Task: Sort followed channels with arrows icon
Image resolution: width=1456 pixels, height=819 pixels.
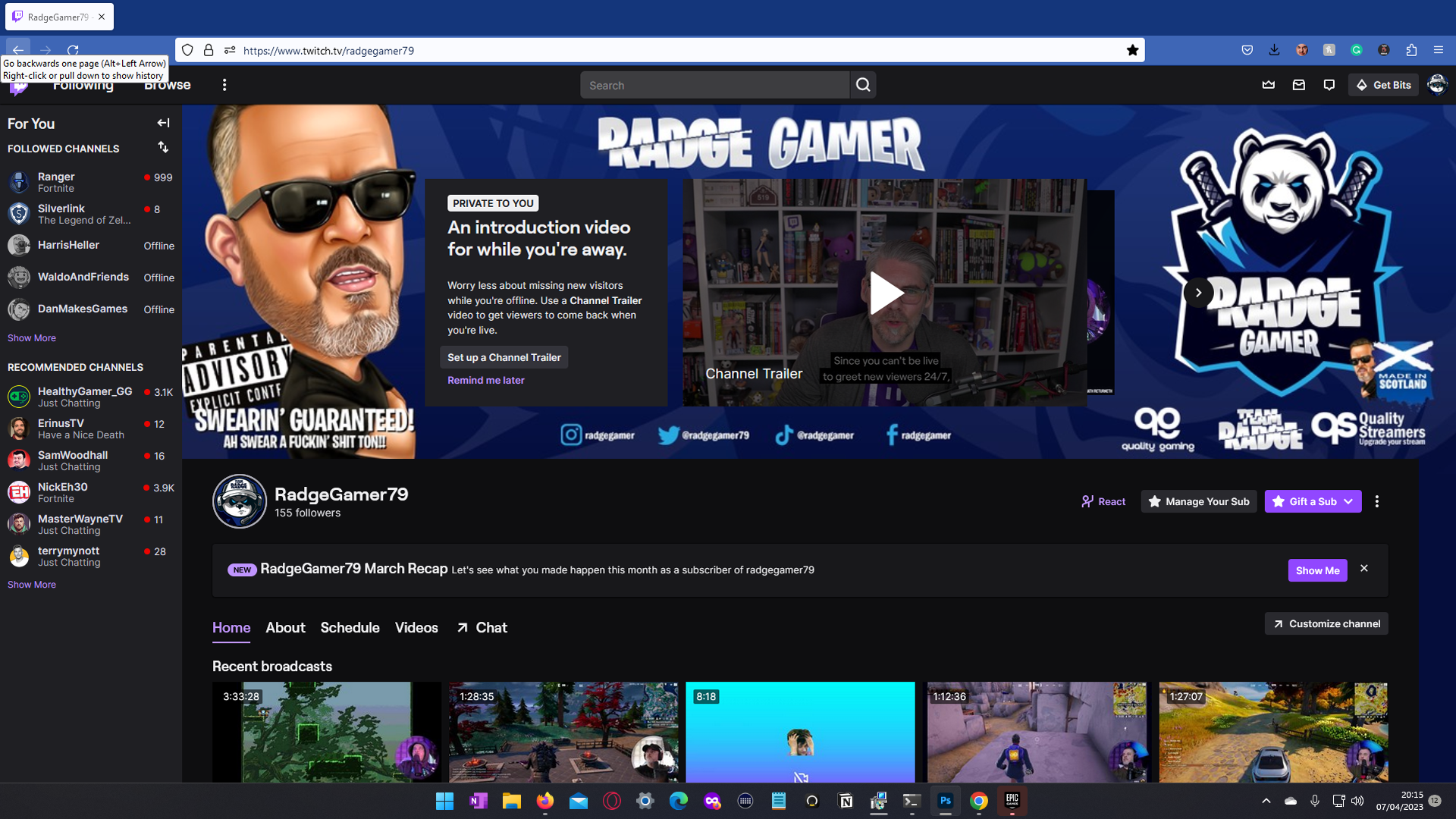Action: tap(163, 147)
